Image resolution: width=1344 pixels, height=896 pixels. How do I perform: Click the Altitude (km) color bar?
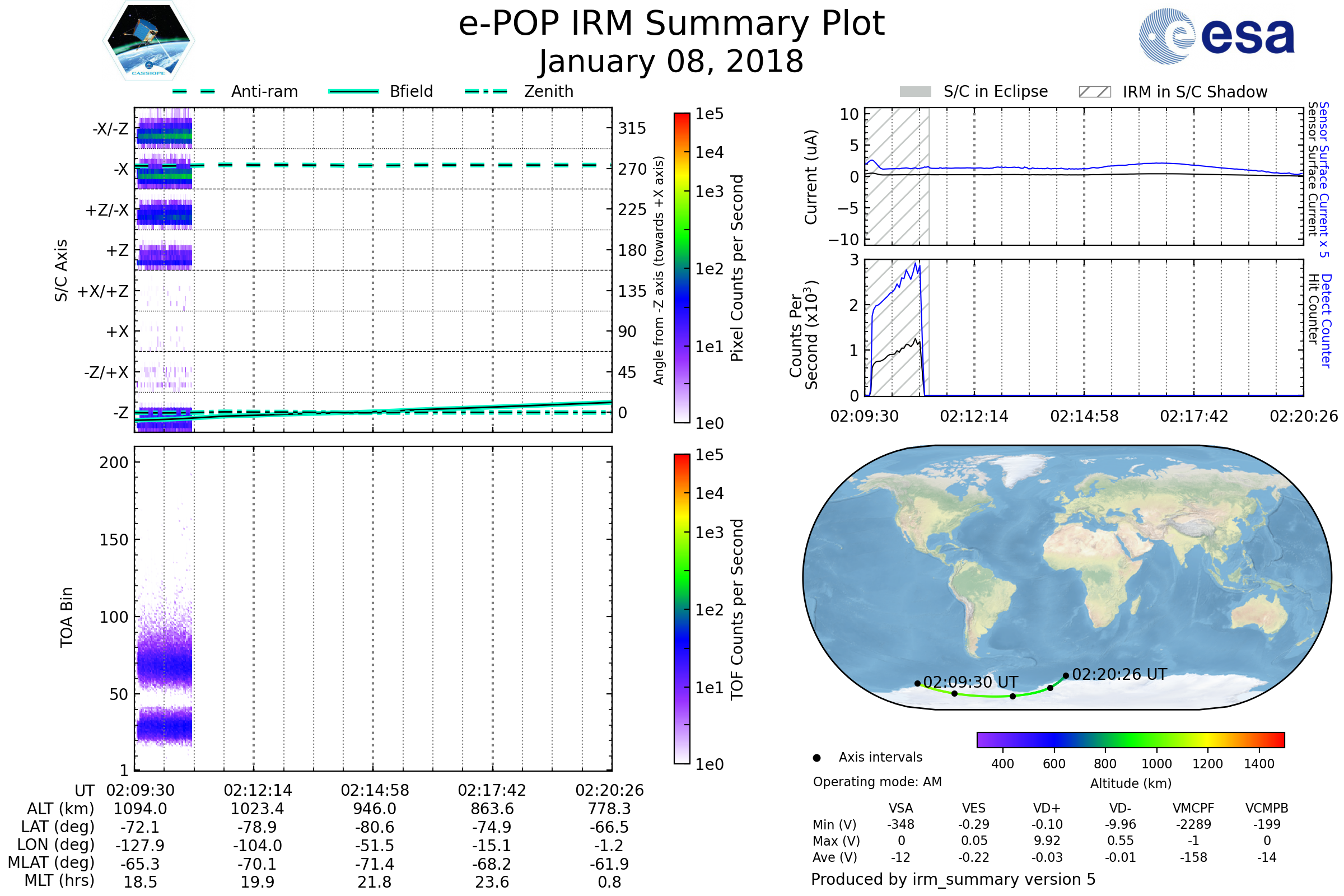click(x=1130, y=739)
